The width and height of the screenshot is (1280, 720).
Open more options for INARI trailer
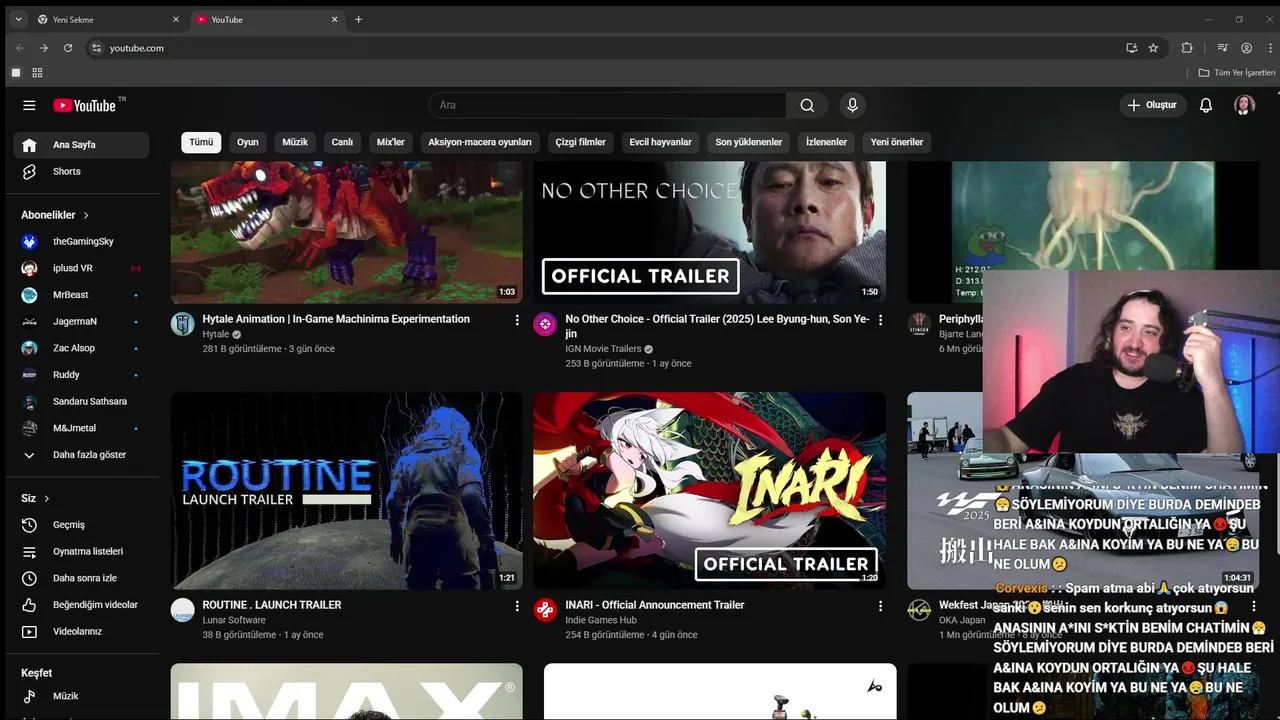coord(880,606)
